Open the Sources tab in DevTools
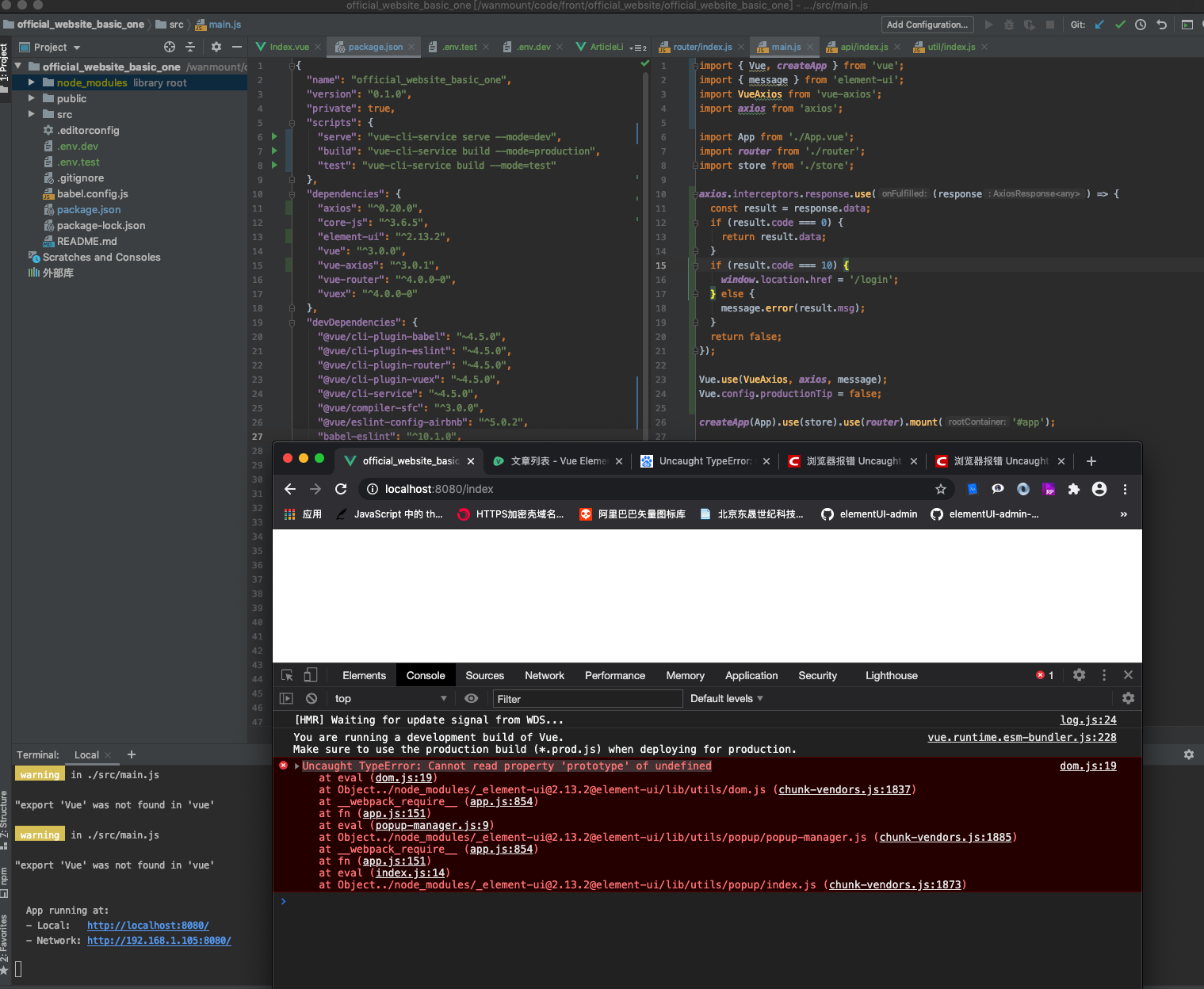This screenshot has width=1204, height=989. [484, 675]
